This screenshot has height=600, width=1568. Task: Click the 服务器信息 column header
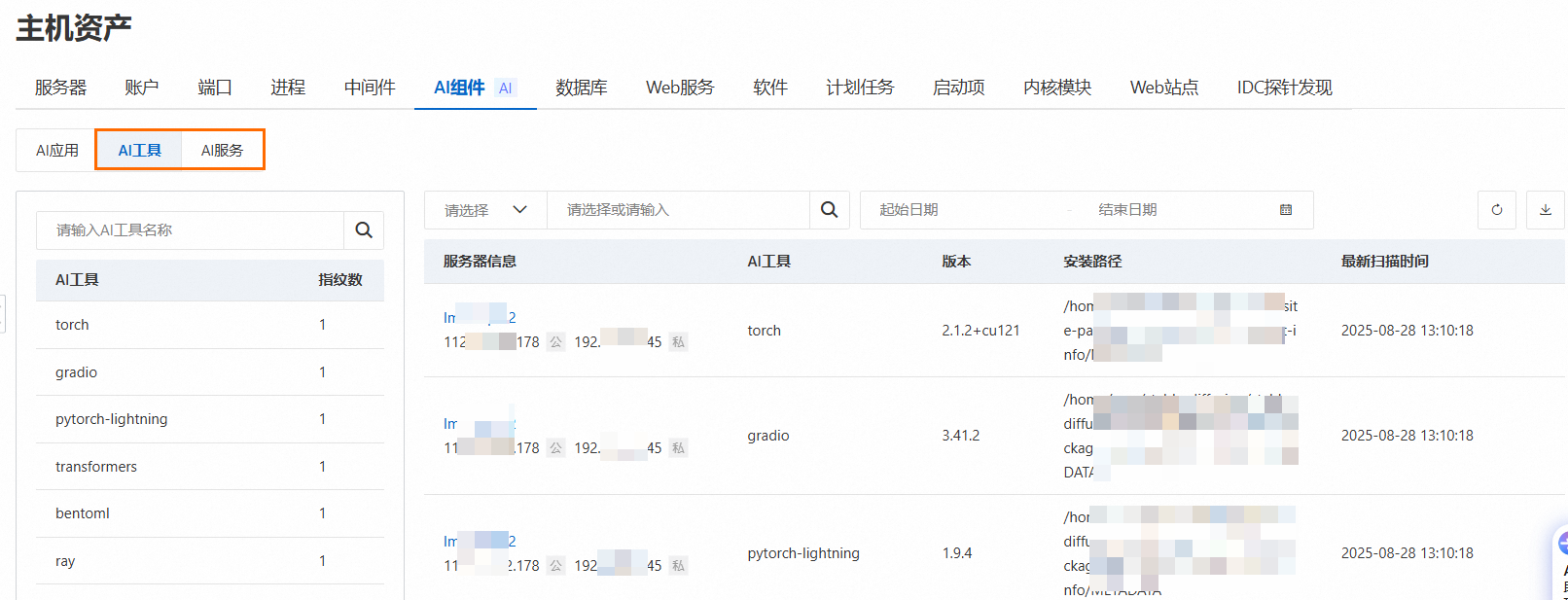480,262
